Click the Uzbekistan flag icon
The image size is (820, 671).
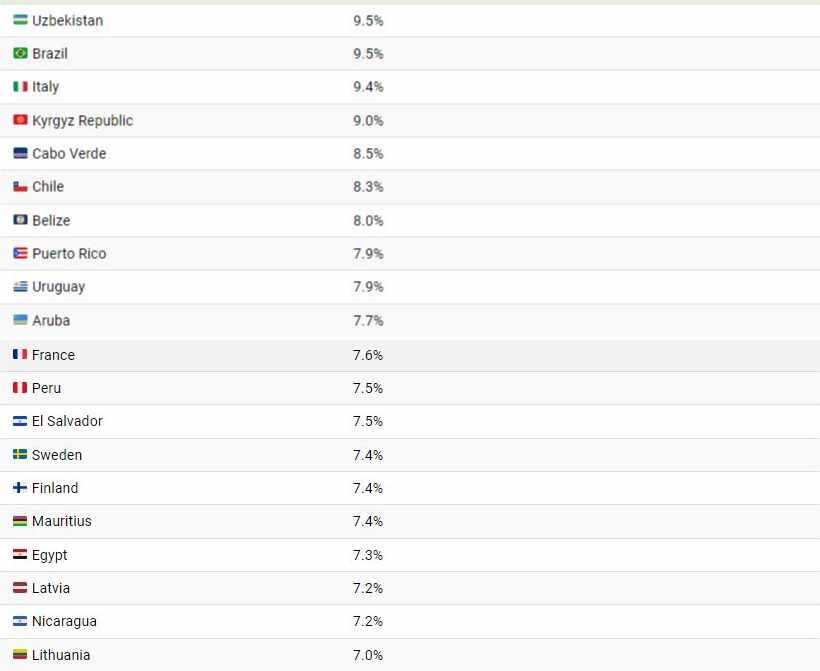coord(20,20)
